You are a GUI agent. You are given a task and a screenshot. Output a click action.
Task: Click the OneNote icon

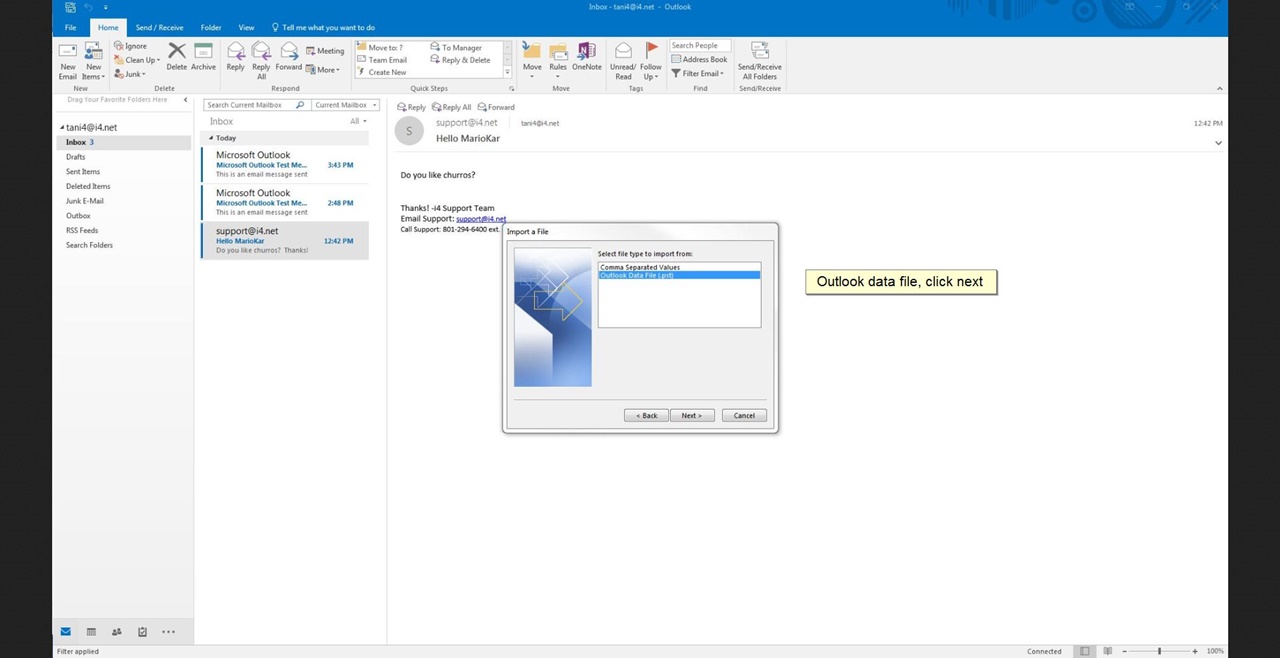(587, 57)
